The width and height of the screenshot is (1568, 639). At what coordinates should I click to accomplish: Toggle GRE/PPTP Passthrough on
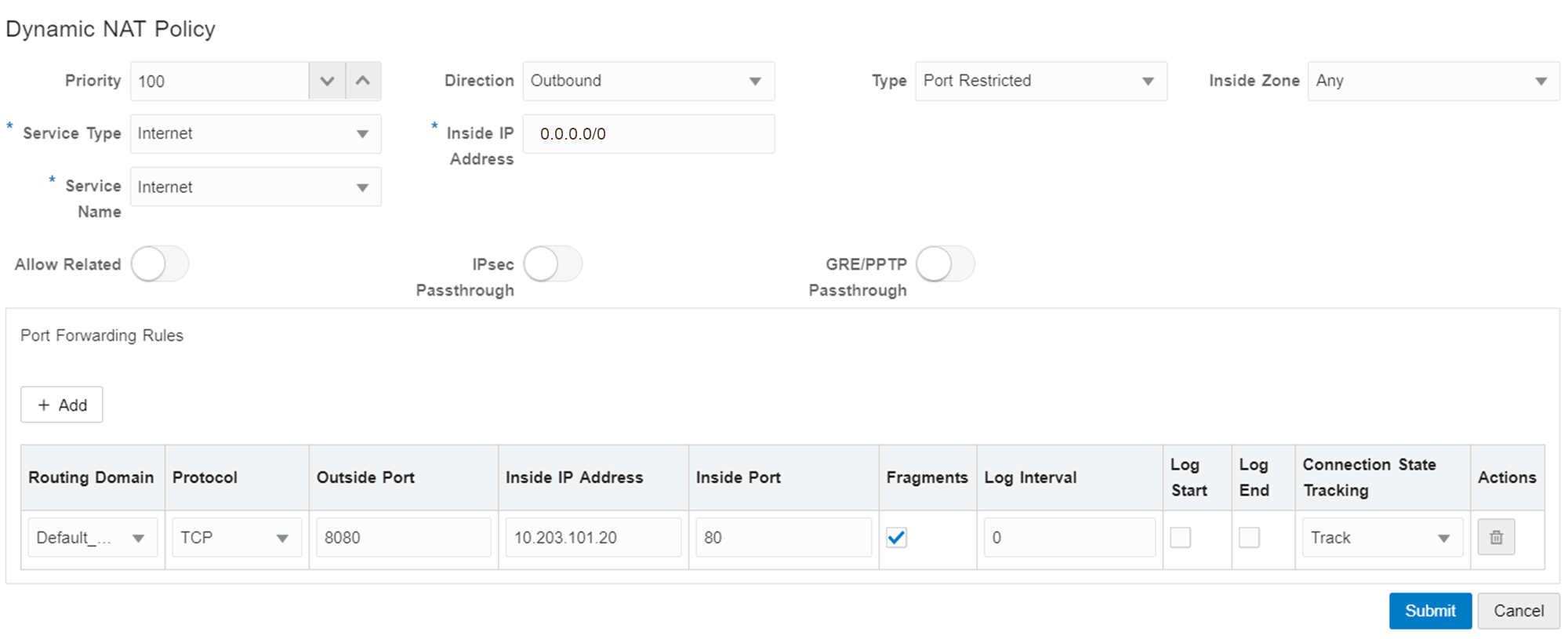coord(946,264)
